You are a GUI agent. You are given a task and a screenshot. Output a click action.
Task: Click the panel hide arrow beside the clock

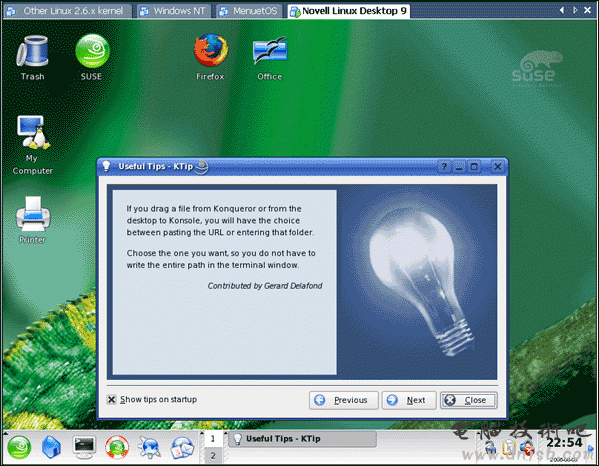(591, 448)
